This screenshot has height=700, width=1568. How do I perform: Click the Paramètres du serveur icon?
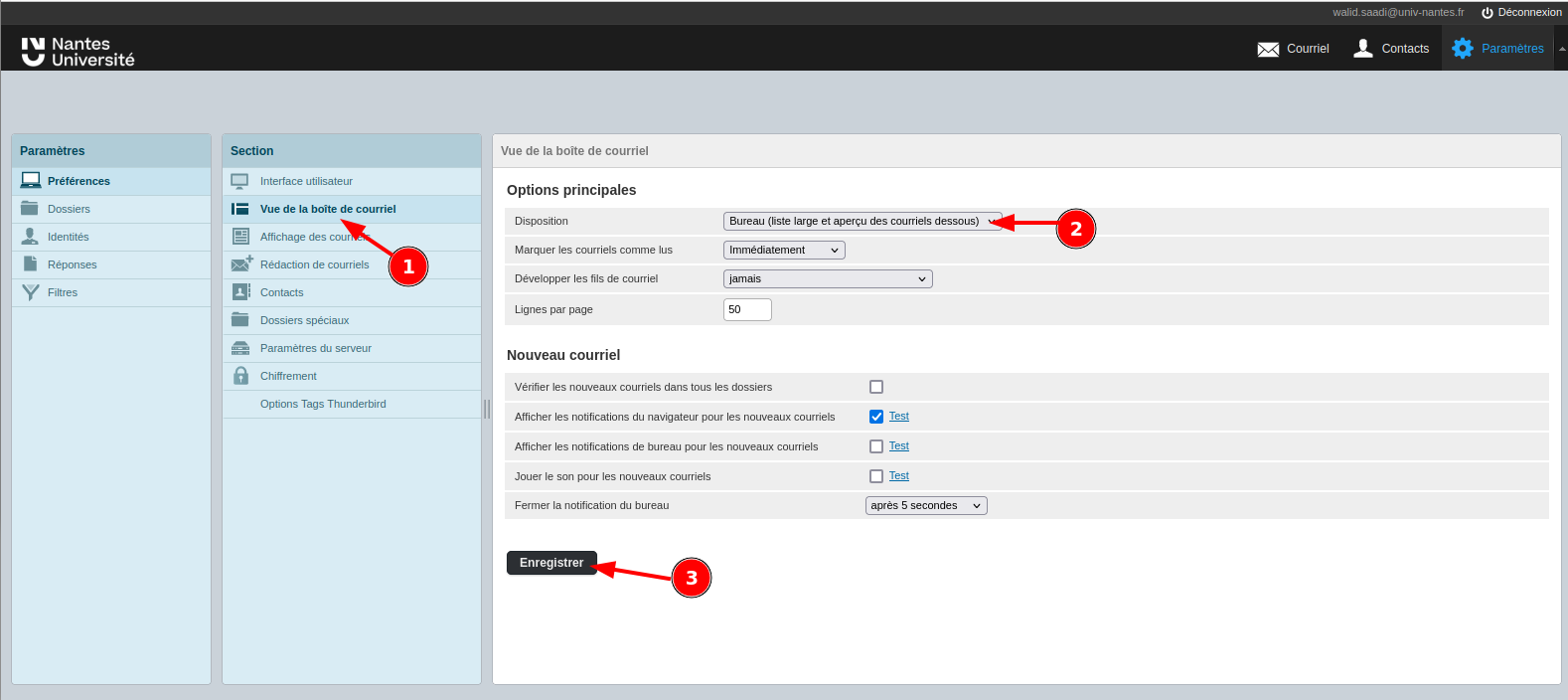(x=240, y=348)
